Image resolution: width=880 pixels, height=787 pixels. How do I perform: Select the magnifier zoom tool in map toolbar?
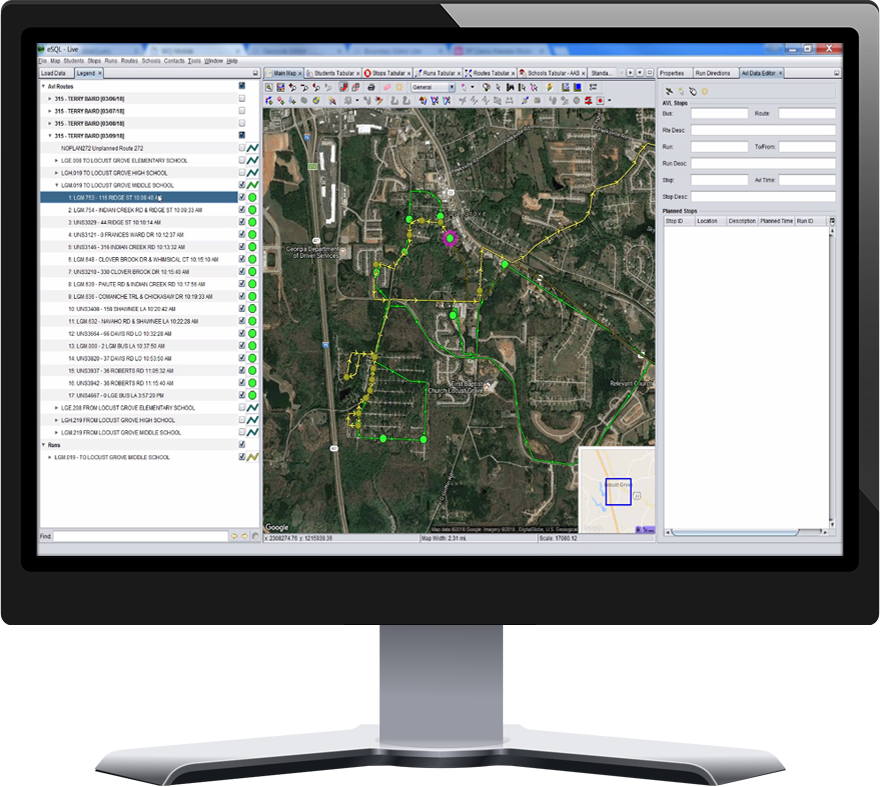tap(268, 88)
